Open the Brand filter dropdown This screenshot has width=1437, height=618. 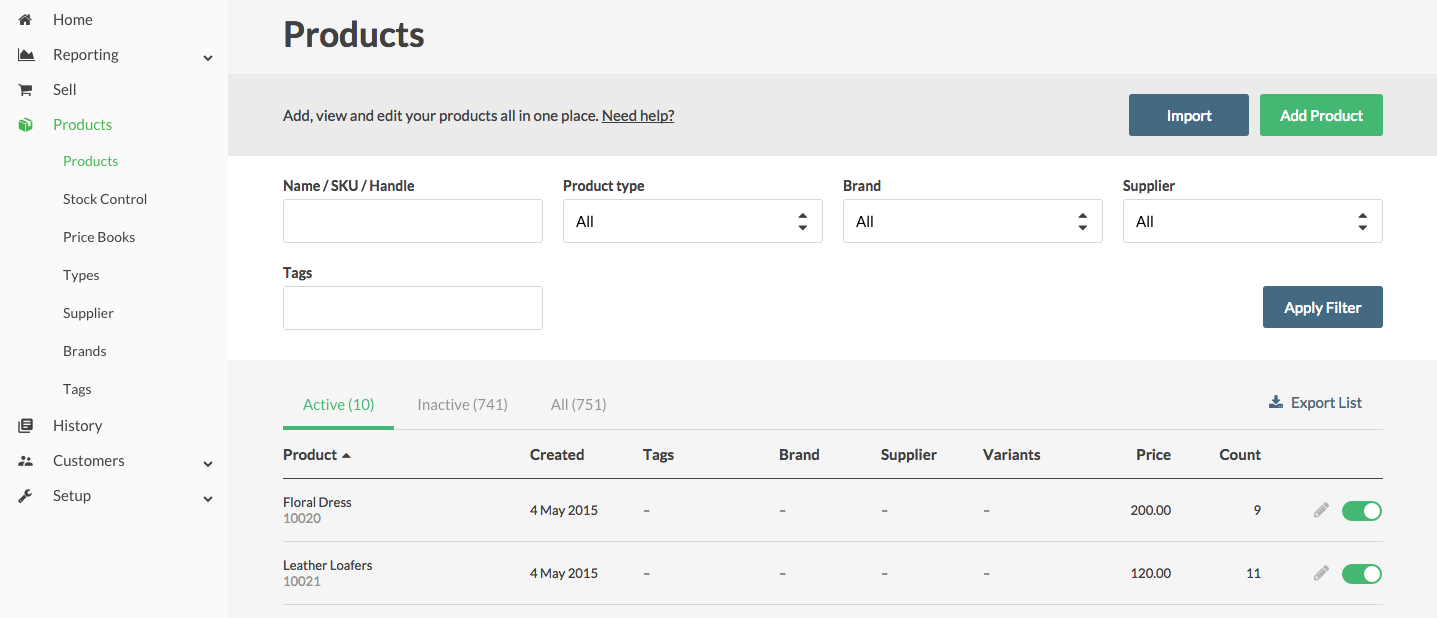pos(972,221)
